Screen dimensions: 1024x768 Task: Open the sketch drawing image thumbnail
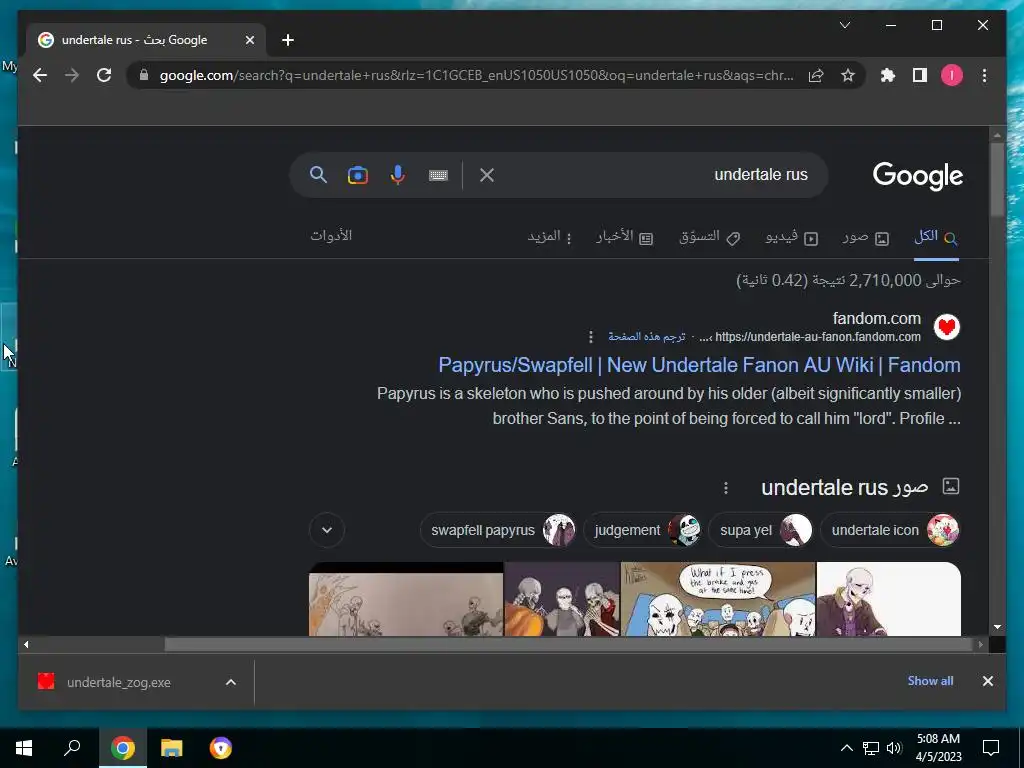point(406,599)
